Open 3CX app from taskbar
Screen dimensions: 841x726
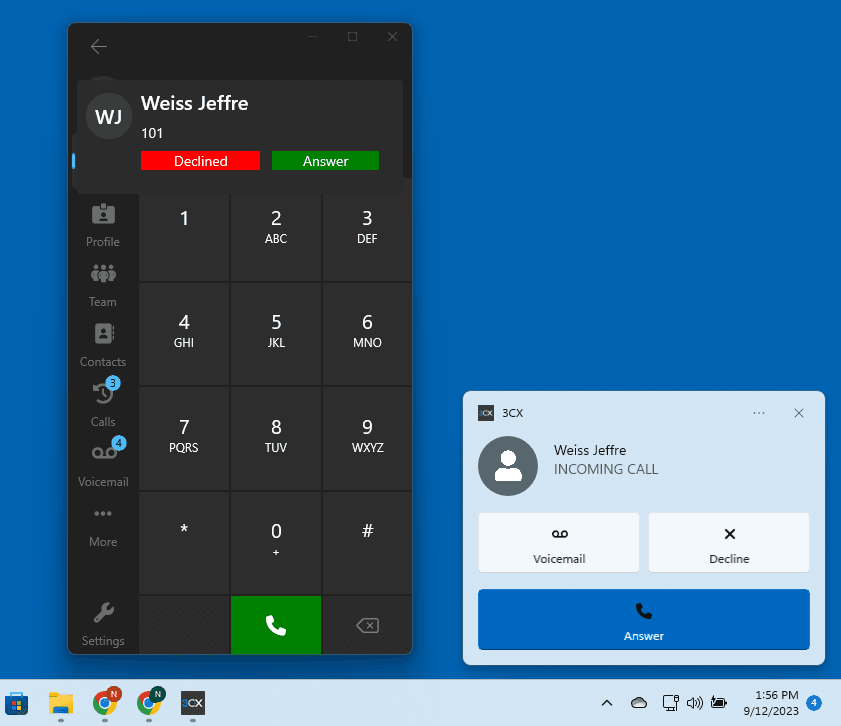[x=192, y=703]
